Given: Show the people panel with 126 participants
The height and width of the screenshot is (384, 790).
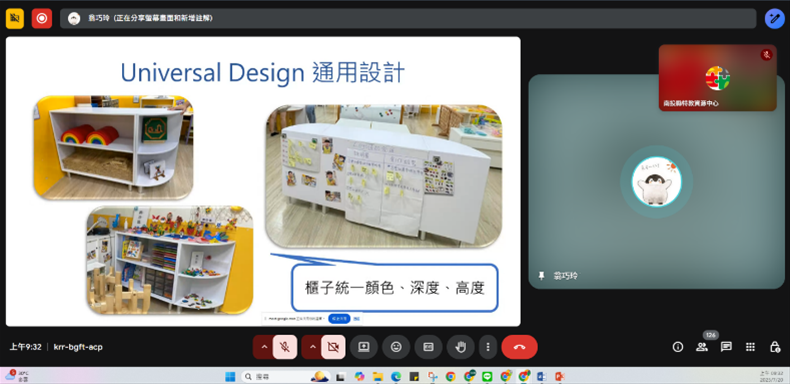Looking at the screenshot, I should coord(702,347).
